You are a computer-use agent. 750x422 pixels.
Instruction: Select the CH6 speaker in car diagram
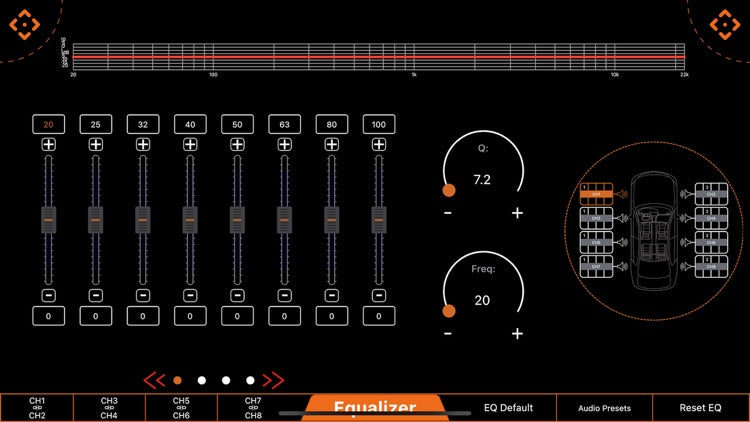711,243
